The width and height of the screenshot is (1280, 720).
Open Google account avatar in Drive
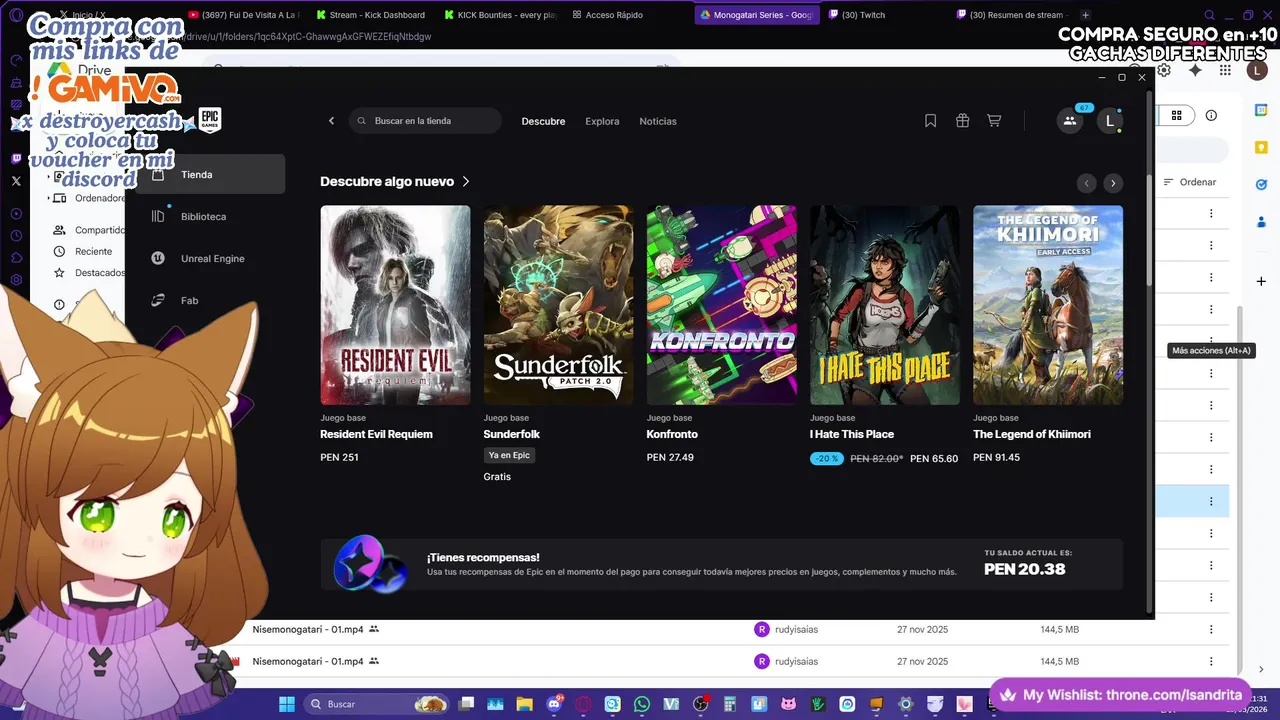(x=1257, y=70)
